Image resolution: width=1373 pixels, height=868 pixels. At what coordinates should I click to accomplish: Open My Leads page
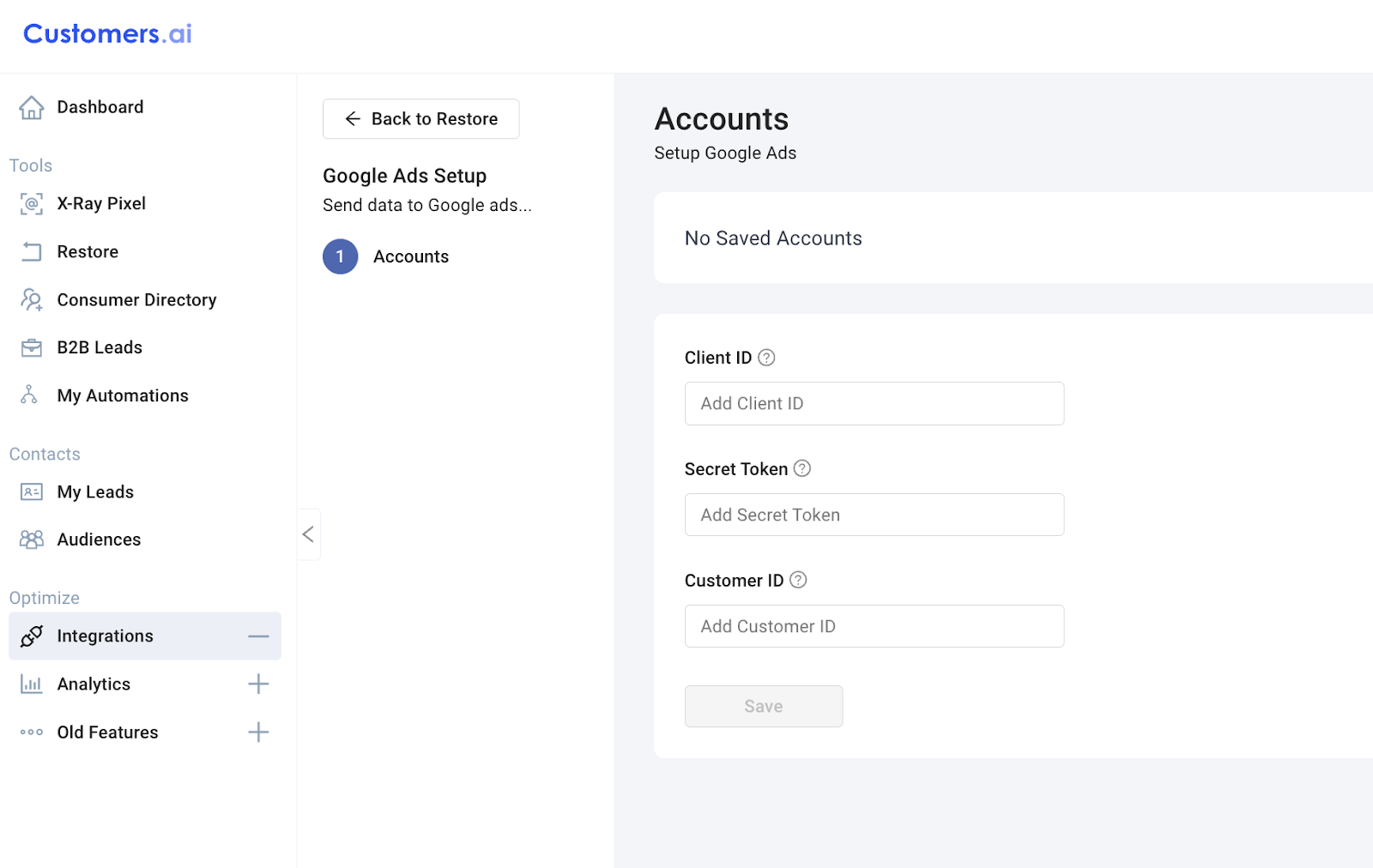95,491
